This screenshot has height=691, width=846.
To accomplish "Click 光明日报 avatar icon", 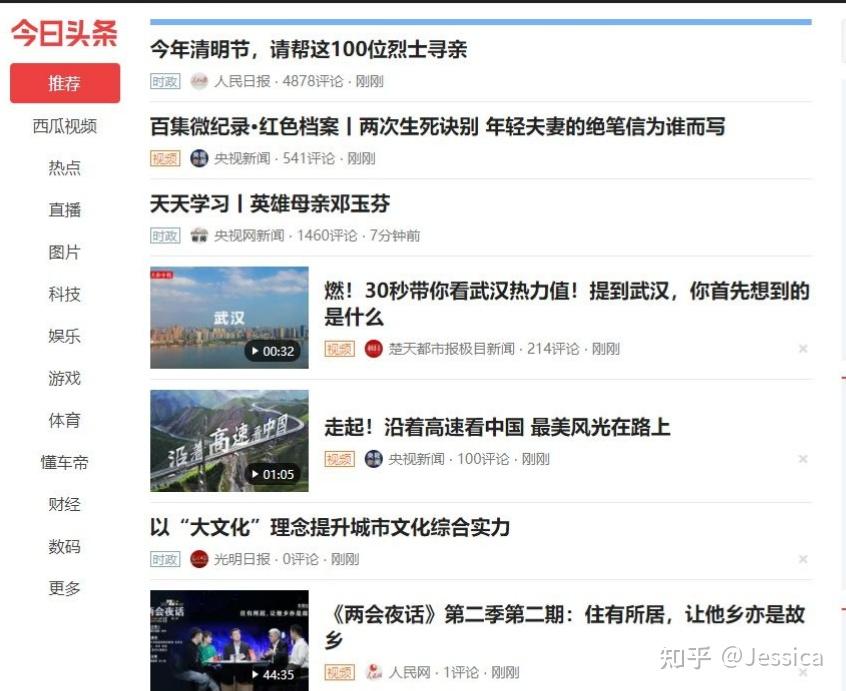I will click(199, 559).
